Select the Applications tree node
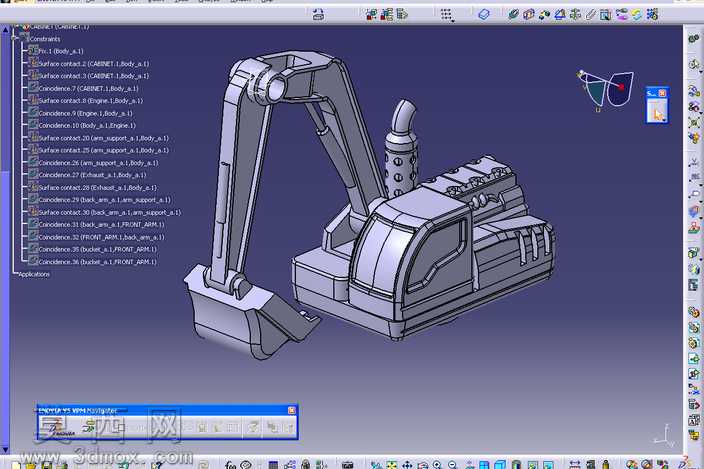Viewport: 704px width, 469px height. tap(34, 274)
